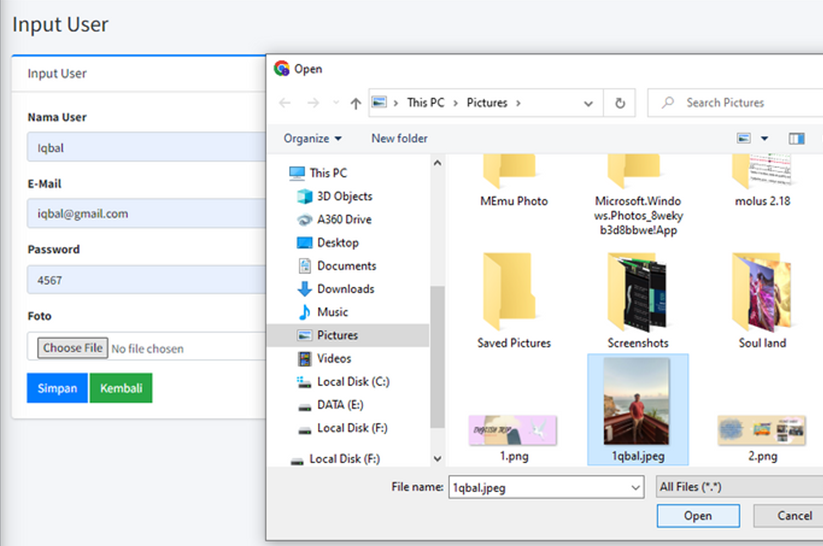The width and height of the screenshot is (823, 546).
Task: Open recent locations dropdown arrow
Action: 336,103
